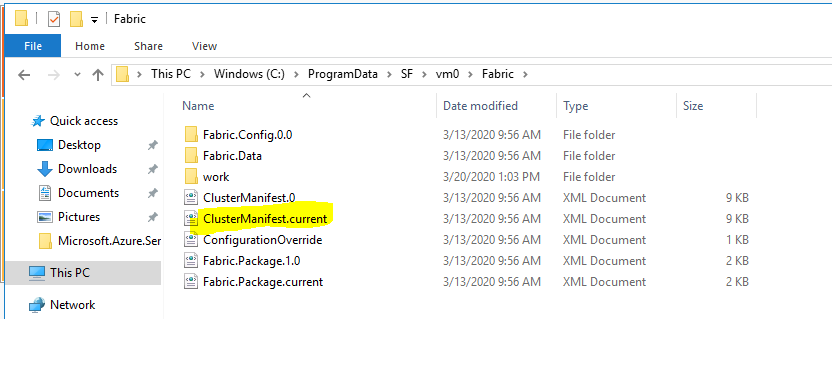Click the vm0 breadcrumb in address bar
The width and height of the screenshot is (840, 372).
pyautogui.click(x=447, y=75)
